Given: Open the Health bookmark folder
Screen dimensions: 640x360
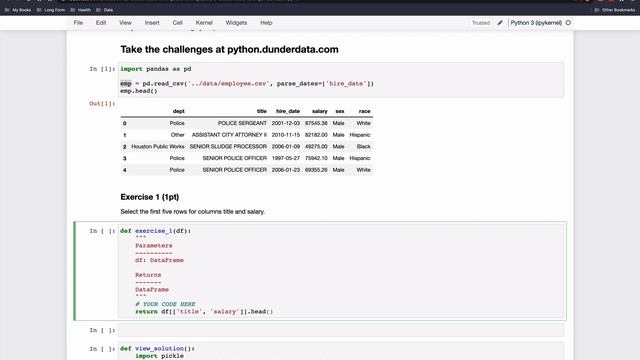Looking at the screenshot, I should (x=81, y=10).
